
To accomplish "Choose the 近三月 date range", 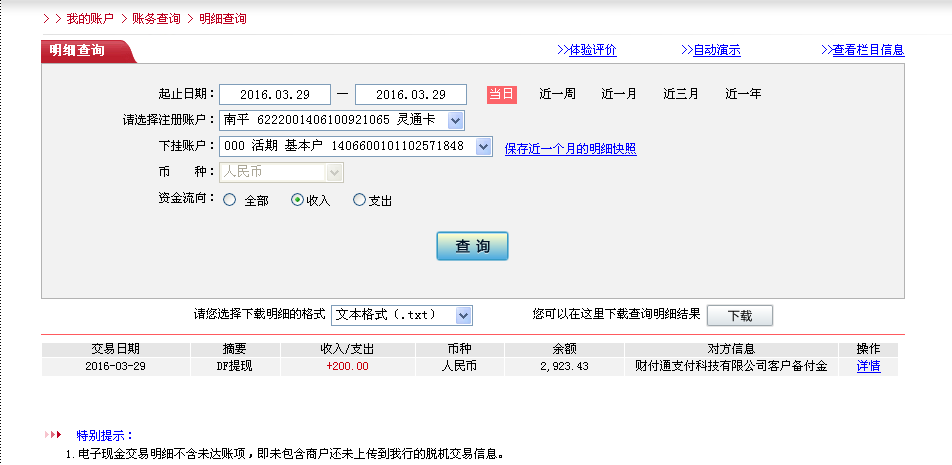I will [x=681, y=94].
